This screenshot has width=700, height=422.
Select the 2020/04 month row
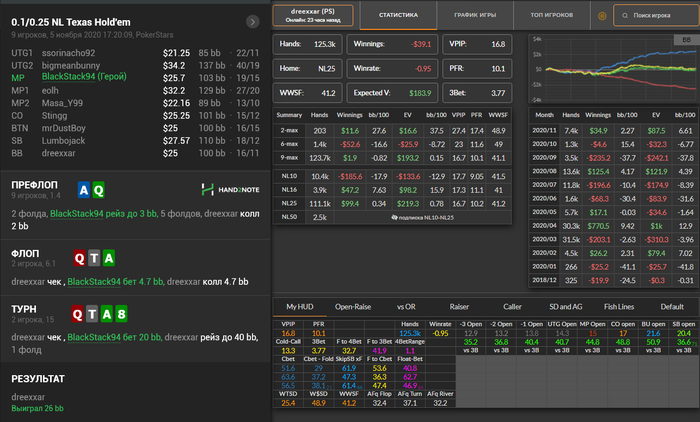(x=545, y=226)
